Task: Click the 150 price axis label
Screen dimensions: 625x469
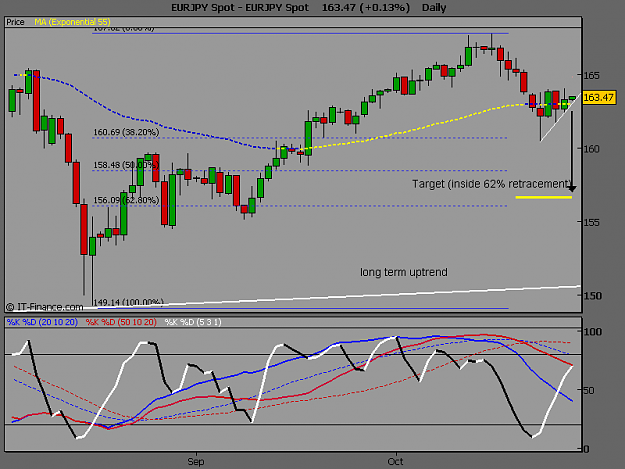Action: pyautogui.click(x=592, y=296)
